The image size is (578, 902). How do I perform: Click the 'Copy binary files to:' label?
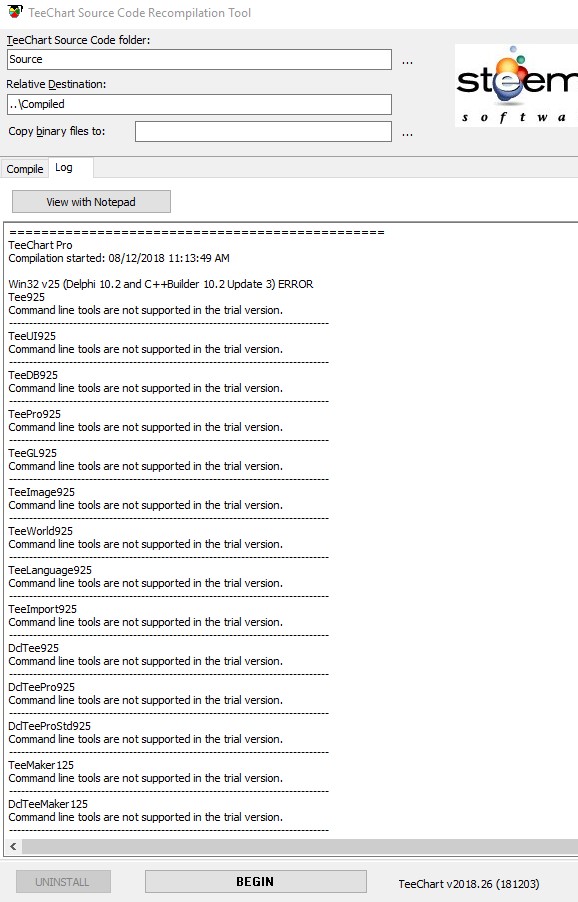tap(57, 131)
